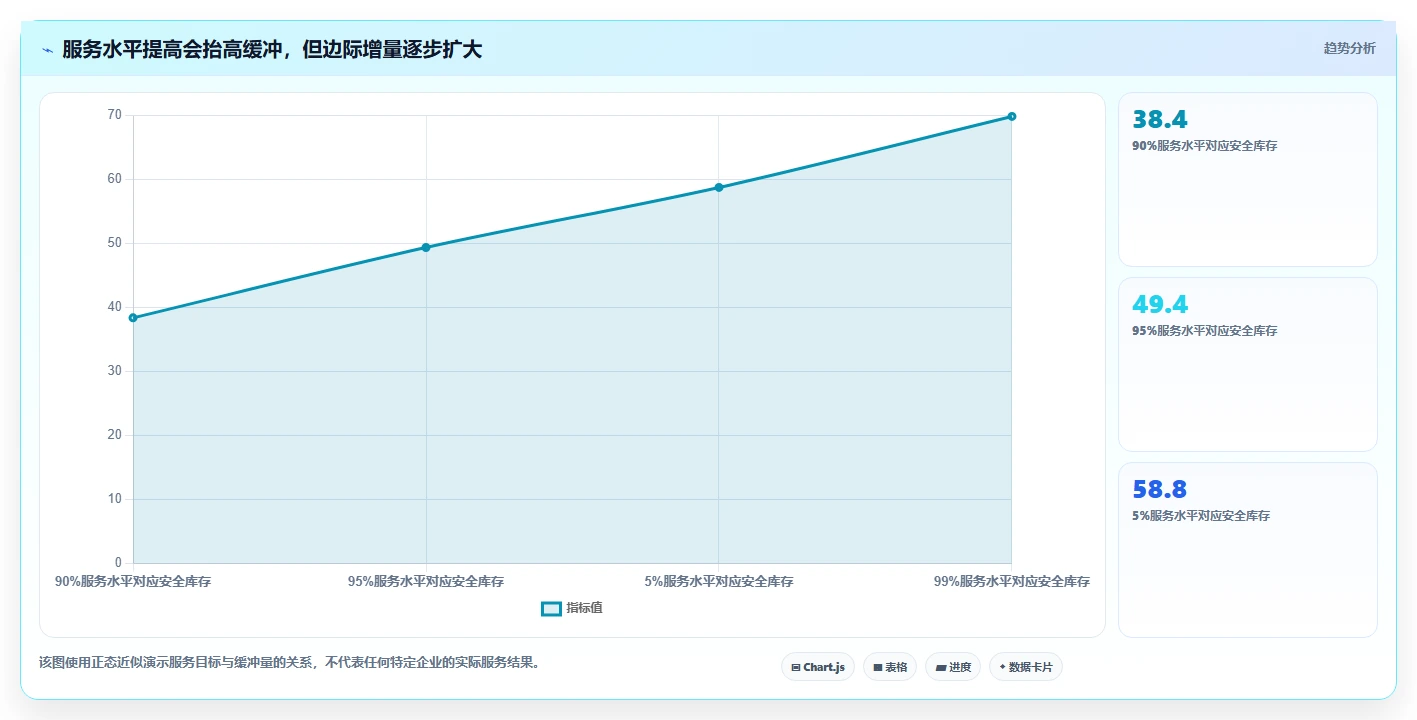Screen dimensions: 1417x720
Task: Select the 进度 tag
Action: pyautogui.click(x=953, y=667)
